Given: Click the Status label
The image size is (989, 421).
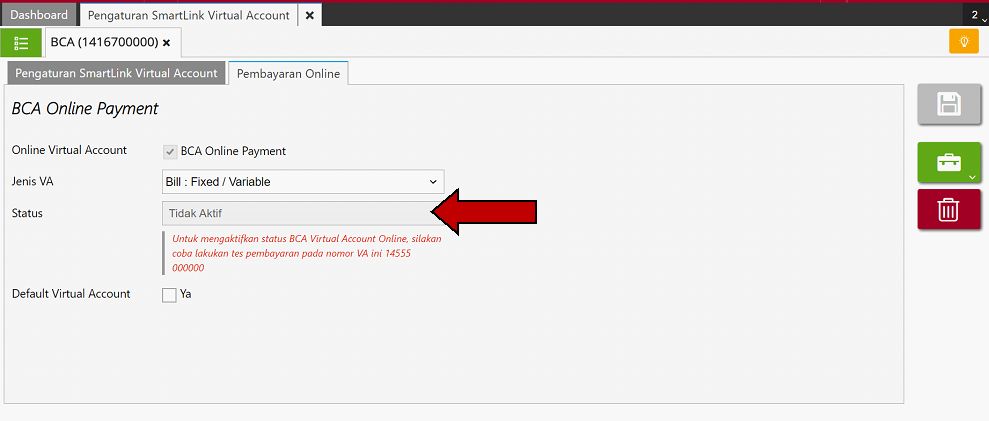Looking at the screenshot, I should (x=27, y=213).
